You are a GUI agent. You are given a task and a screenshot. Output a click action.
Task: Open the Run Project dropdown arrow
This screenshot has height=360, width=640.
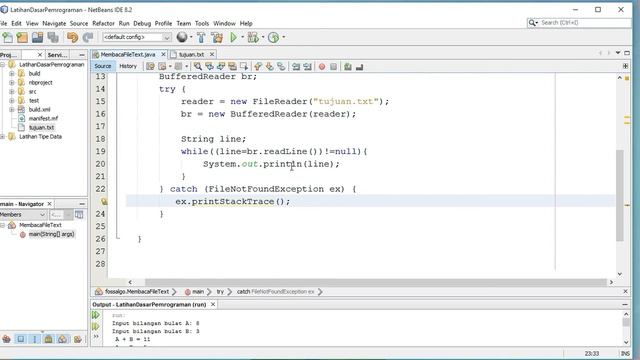pos(242,38)
